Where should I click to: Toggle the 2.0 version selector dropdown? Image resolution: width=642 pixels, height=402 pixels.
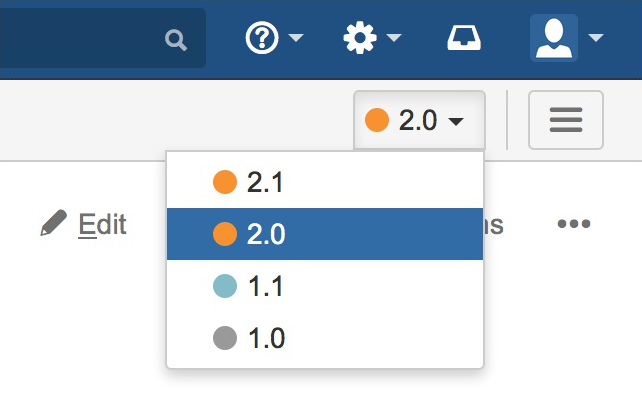pos(419,121)
